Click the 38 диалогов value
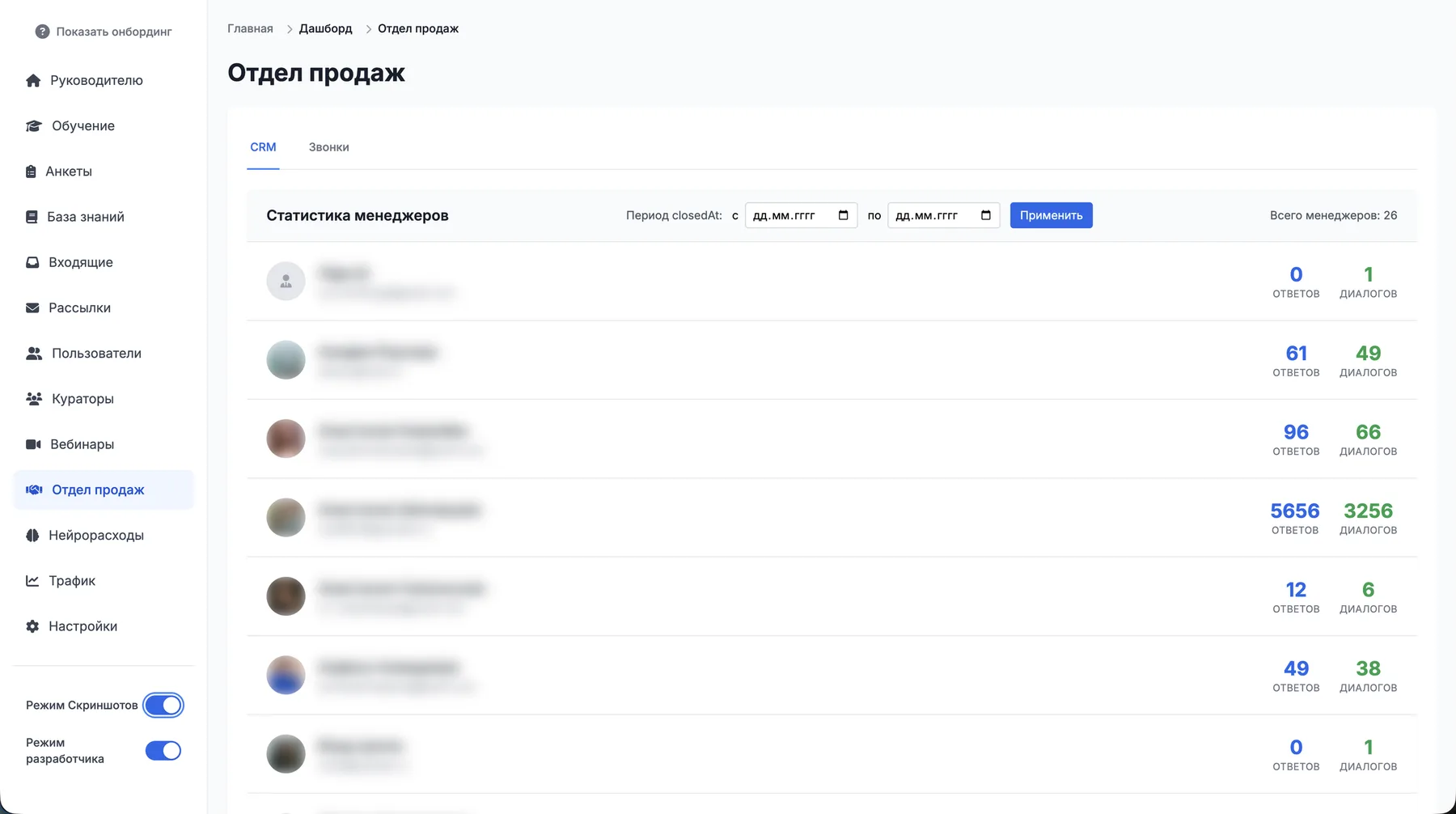Screen dimensions: 1456x814 (x=1369, y=668)
